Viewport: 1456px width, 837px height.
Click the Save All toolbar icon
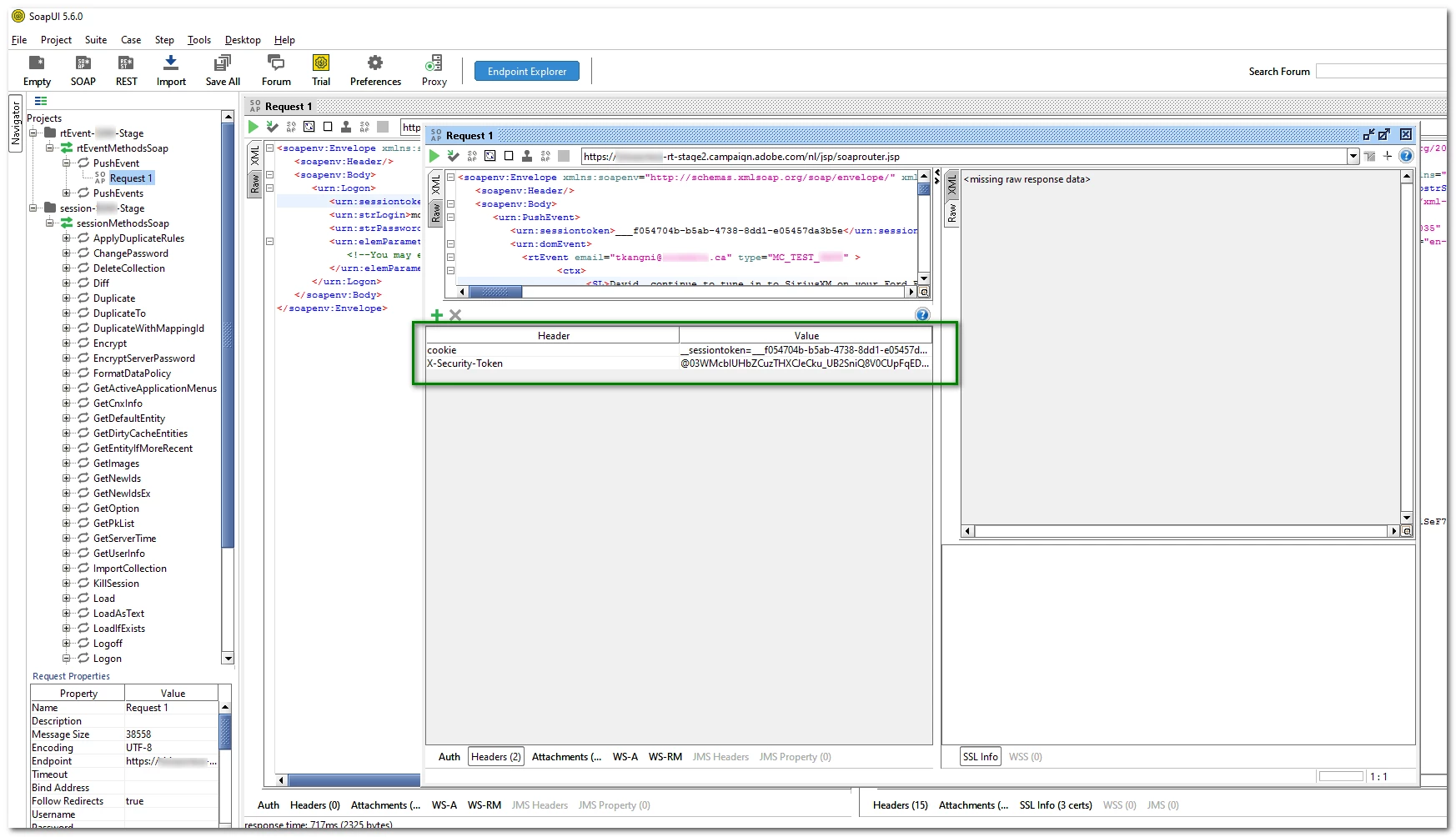tap(223, 71)
